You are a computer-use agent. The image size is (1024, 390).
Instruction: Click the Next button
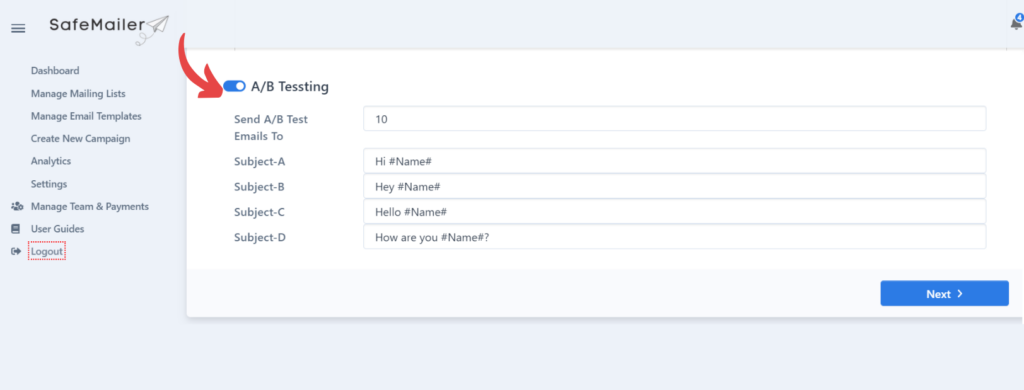(944, 293)
